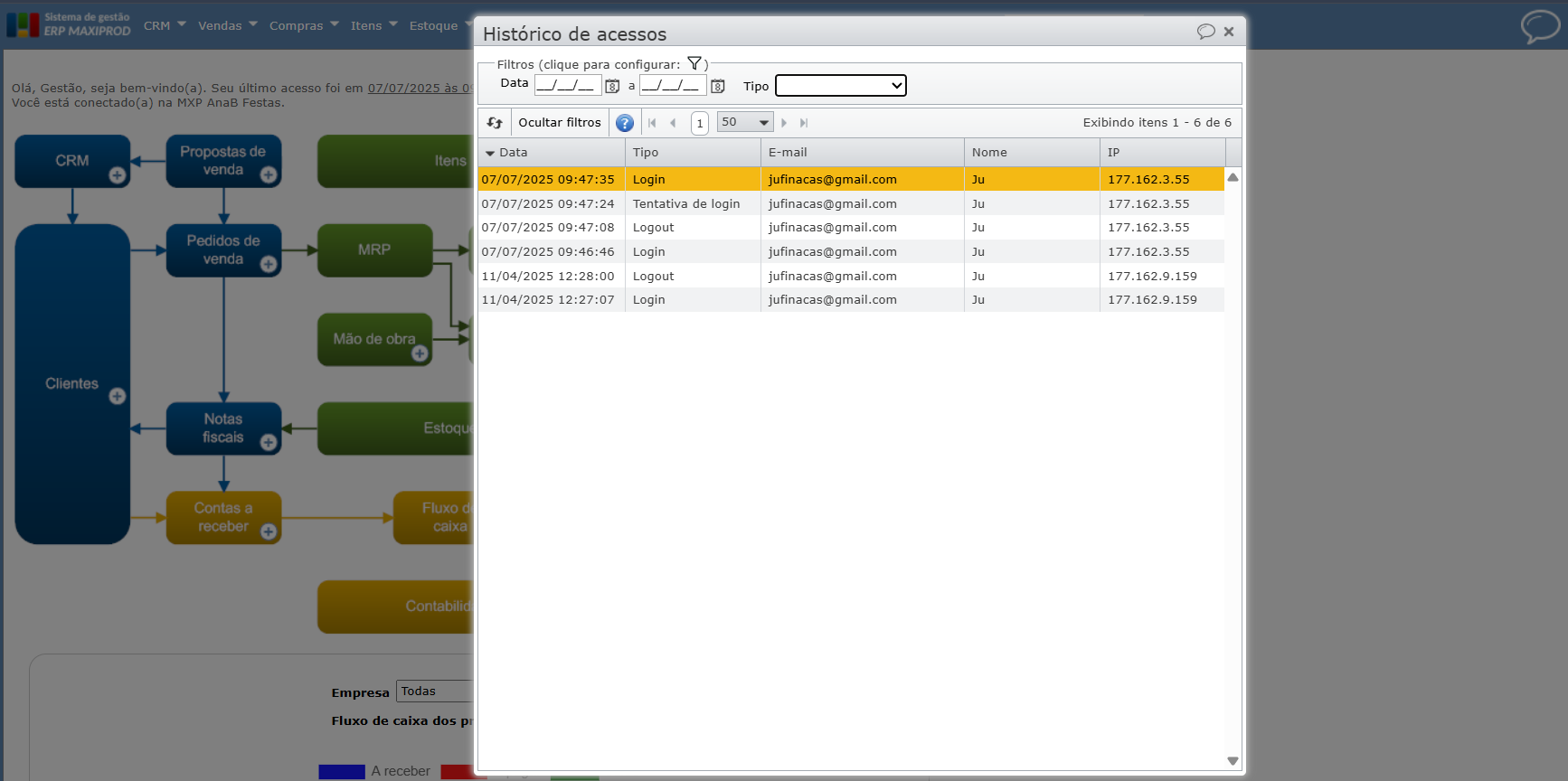
Task: Open the blue help question mark icon
Action: point(624,123)
